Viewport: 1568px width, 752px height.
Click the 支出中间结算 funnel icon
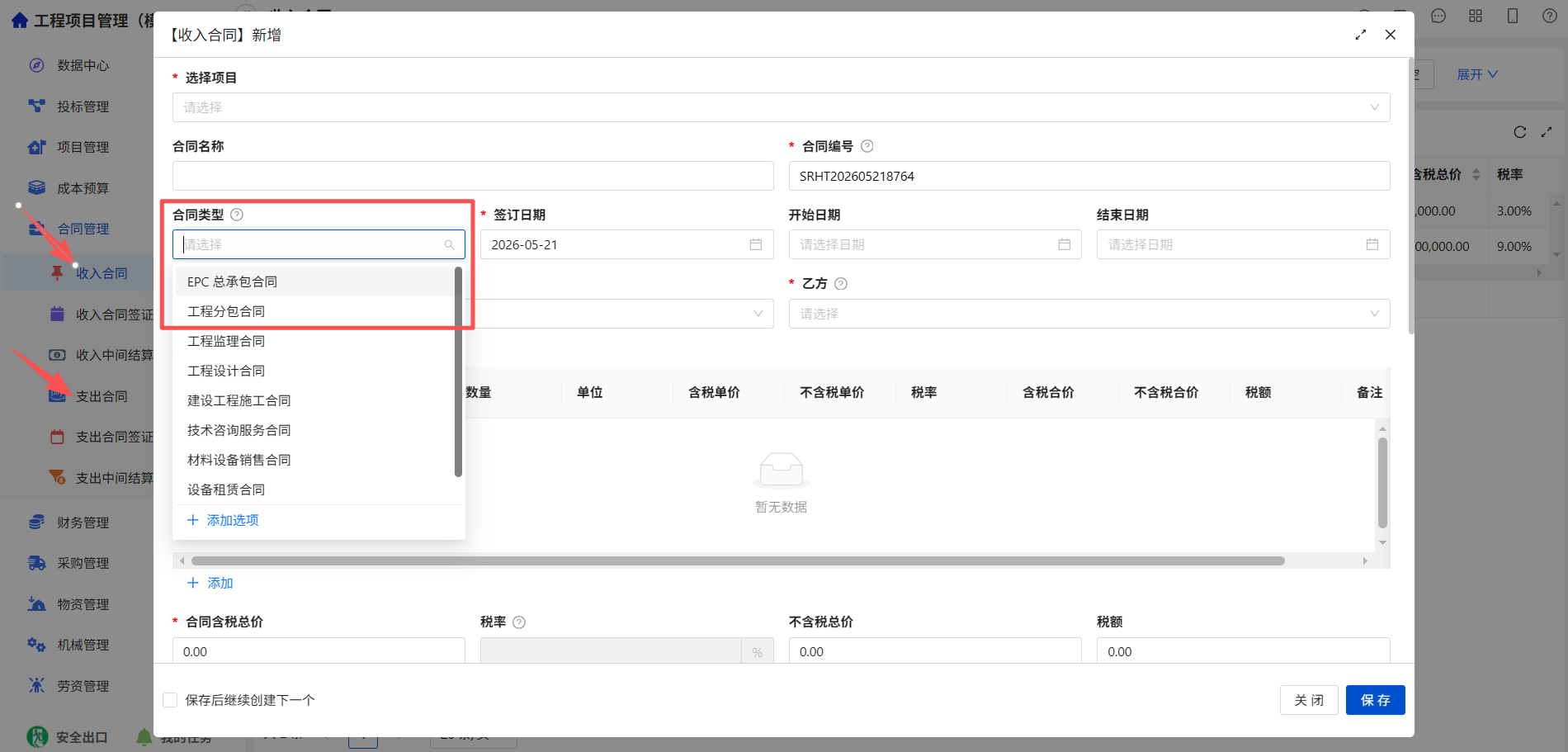coord(57,477)
